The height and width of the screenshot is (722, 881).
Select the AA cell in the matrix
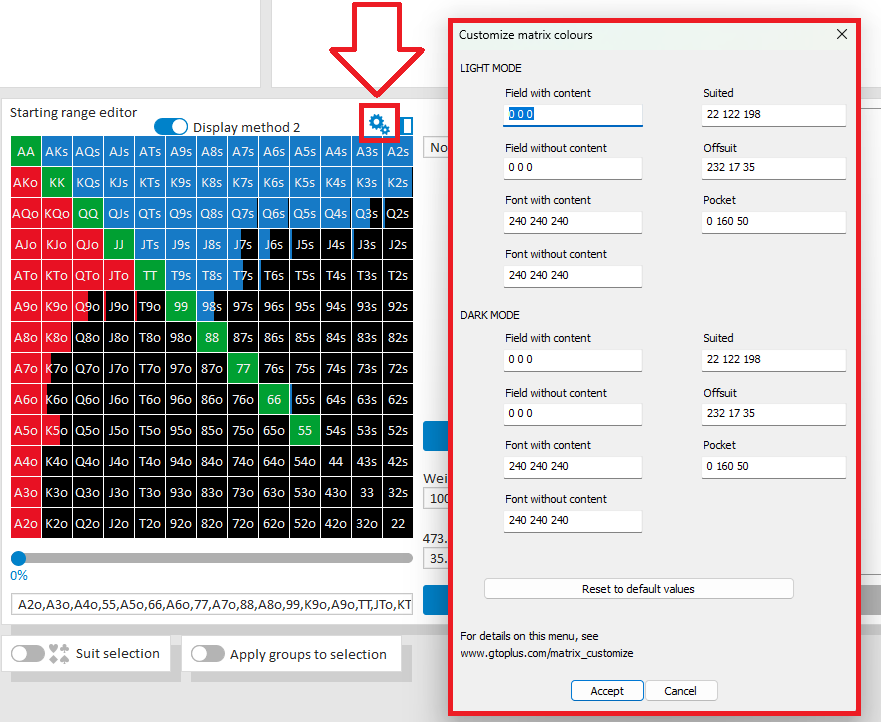[26, 152]
